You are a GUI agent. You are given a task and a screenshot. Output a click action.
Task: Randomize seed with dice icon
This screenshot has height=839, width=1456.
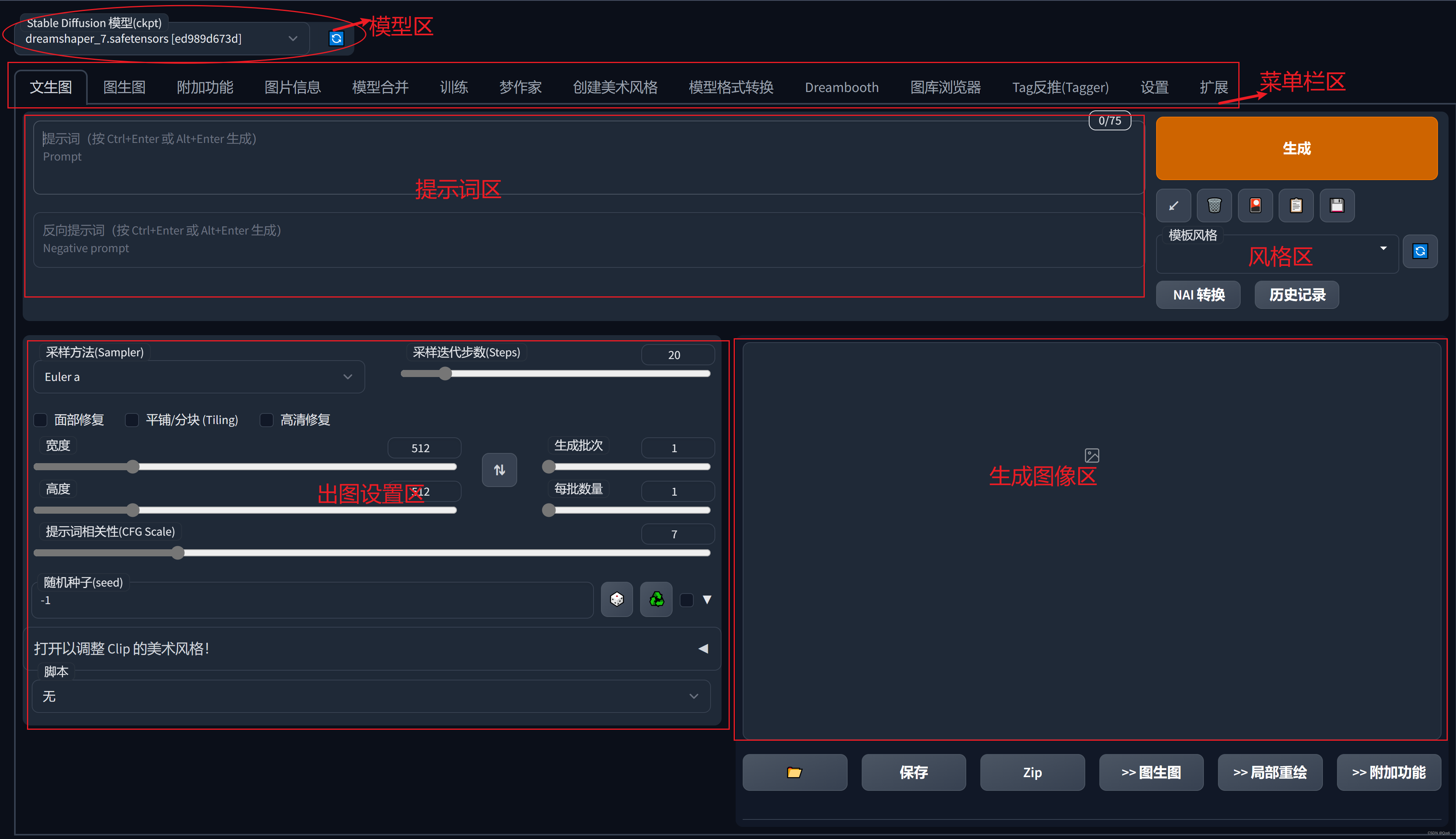(x=617, y=599)
